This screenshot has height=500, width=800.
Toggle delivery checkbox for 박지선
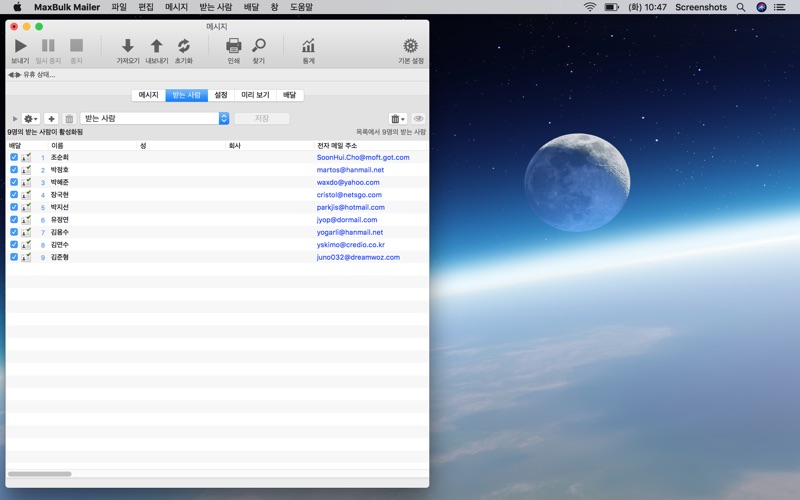[14, 207]
